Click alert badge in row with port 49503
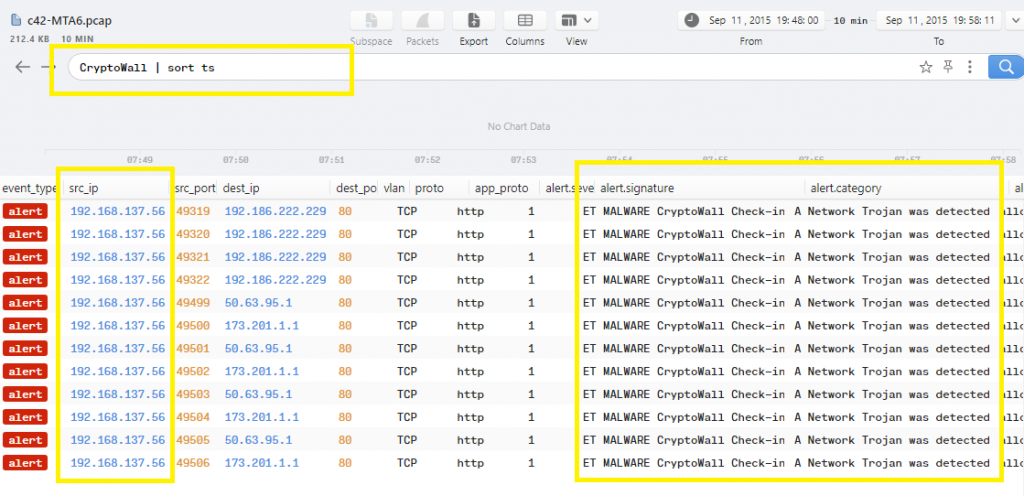This screenshot has height=496, width=1024. point(25,394)
